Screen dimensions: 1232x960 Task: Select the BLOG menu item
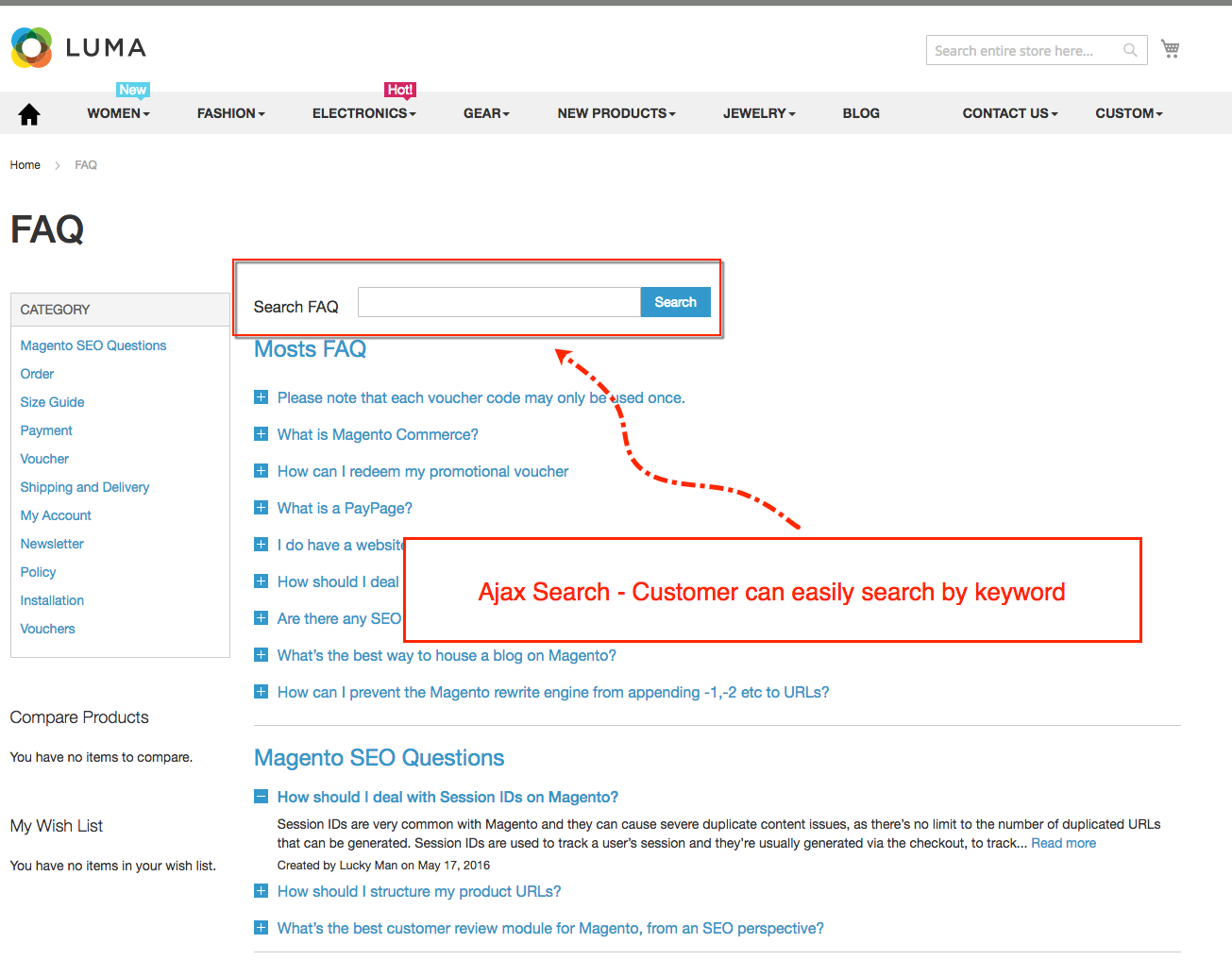(860, 113)
